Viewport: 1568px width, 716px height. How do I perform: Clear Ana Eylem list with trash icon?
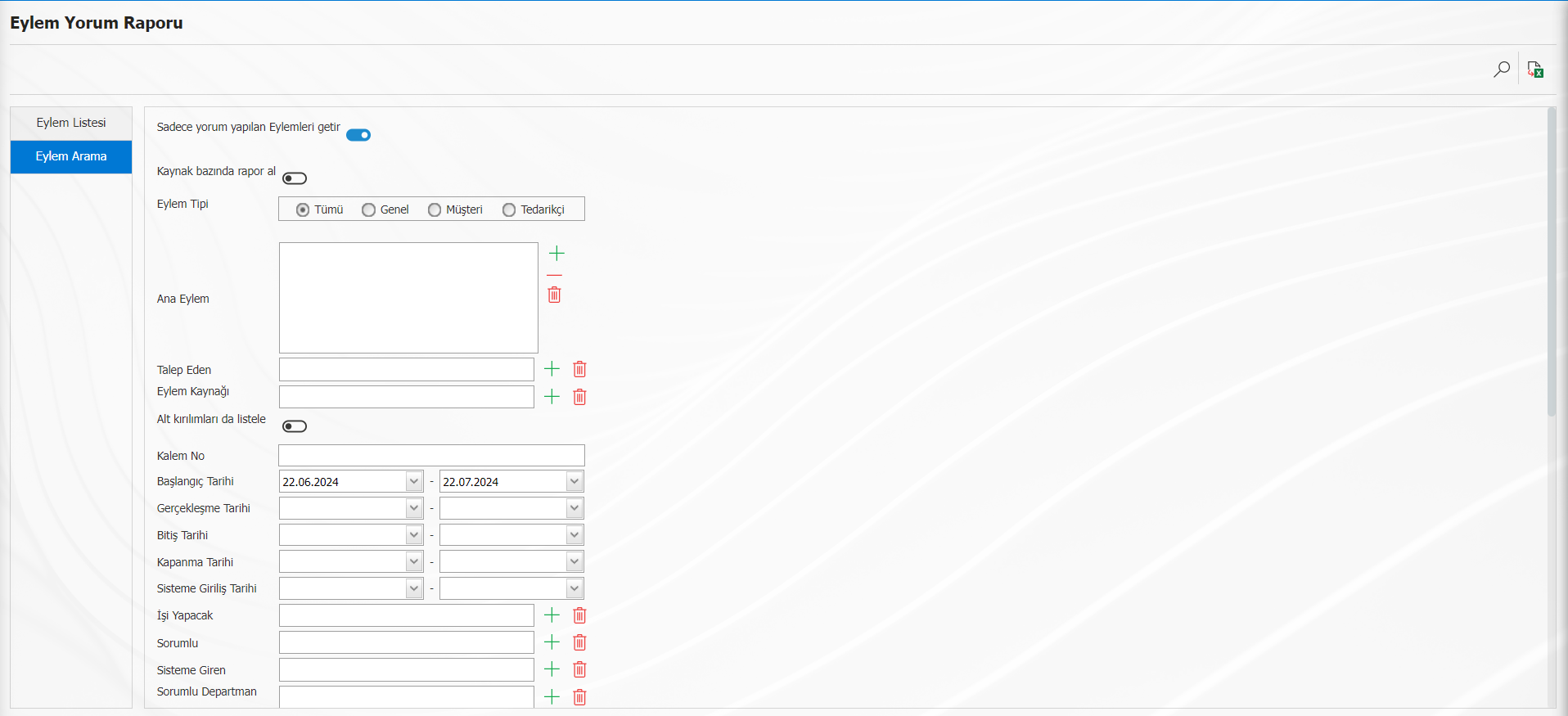554,295
